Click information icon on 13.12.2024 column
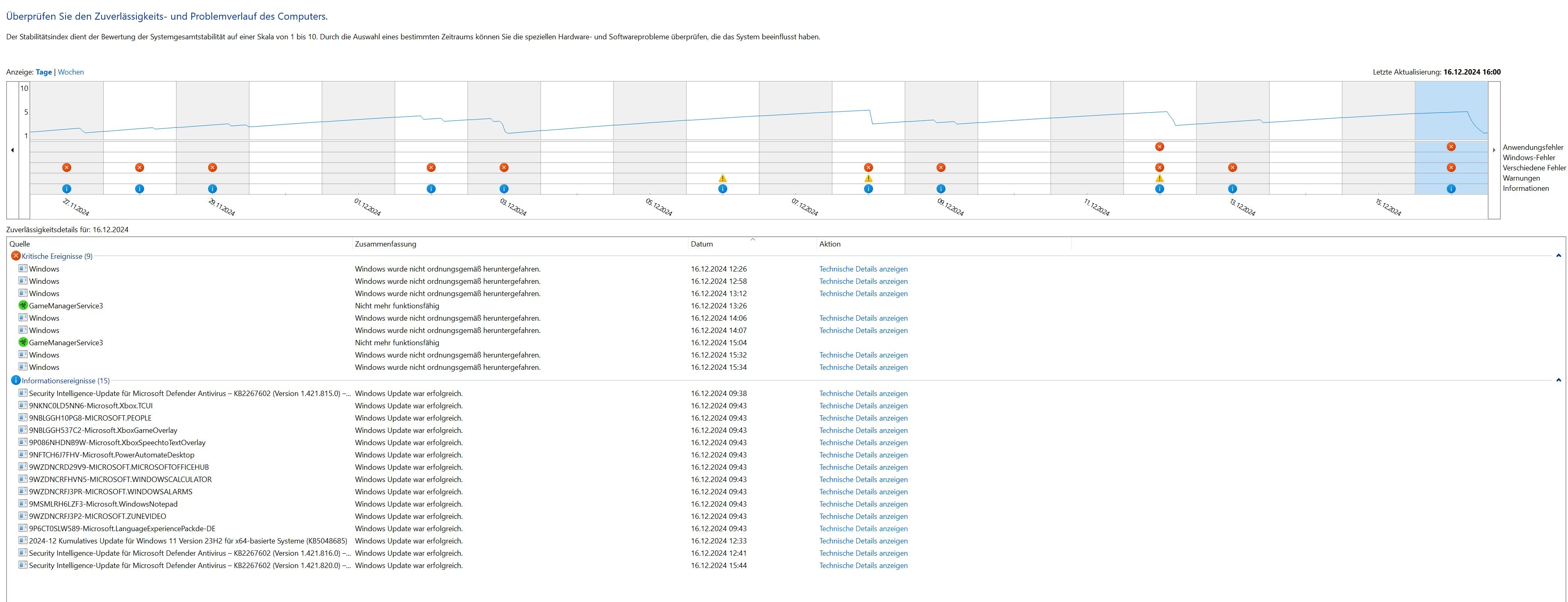 pyautogui.click(x=1232, y=189)
